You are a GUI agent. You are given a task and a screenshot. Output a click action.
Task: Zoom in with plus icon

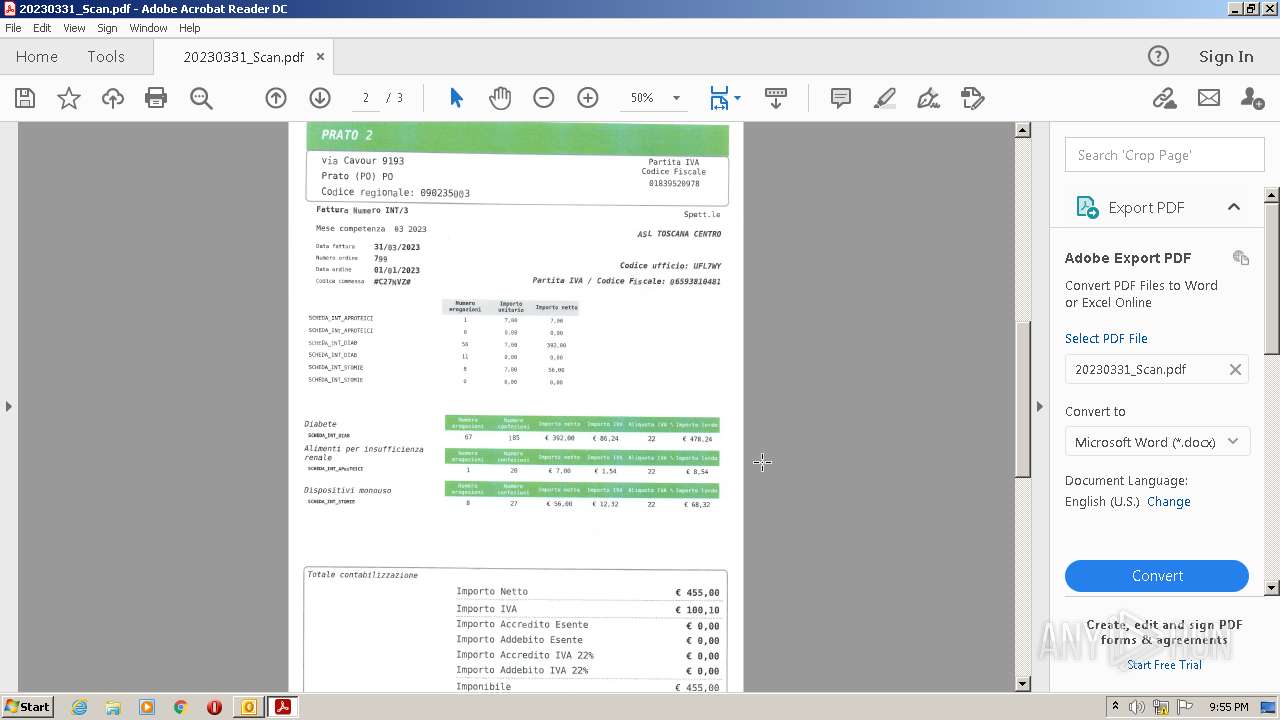click(x=588, y=98)
